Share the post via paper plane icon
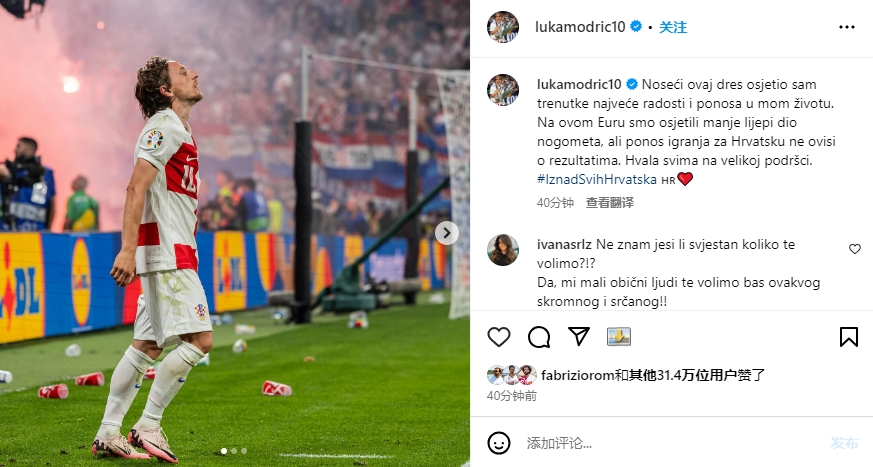Screen dimensions: 873x467 pos(579,336)
